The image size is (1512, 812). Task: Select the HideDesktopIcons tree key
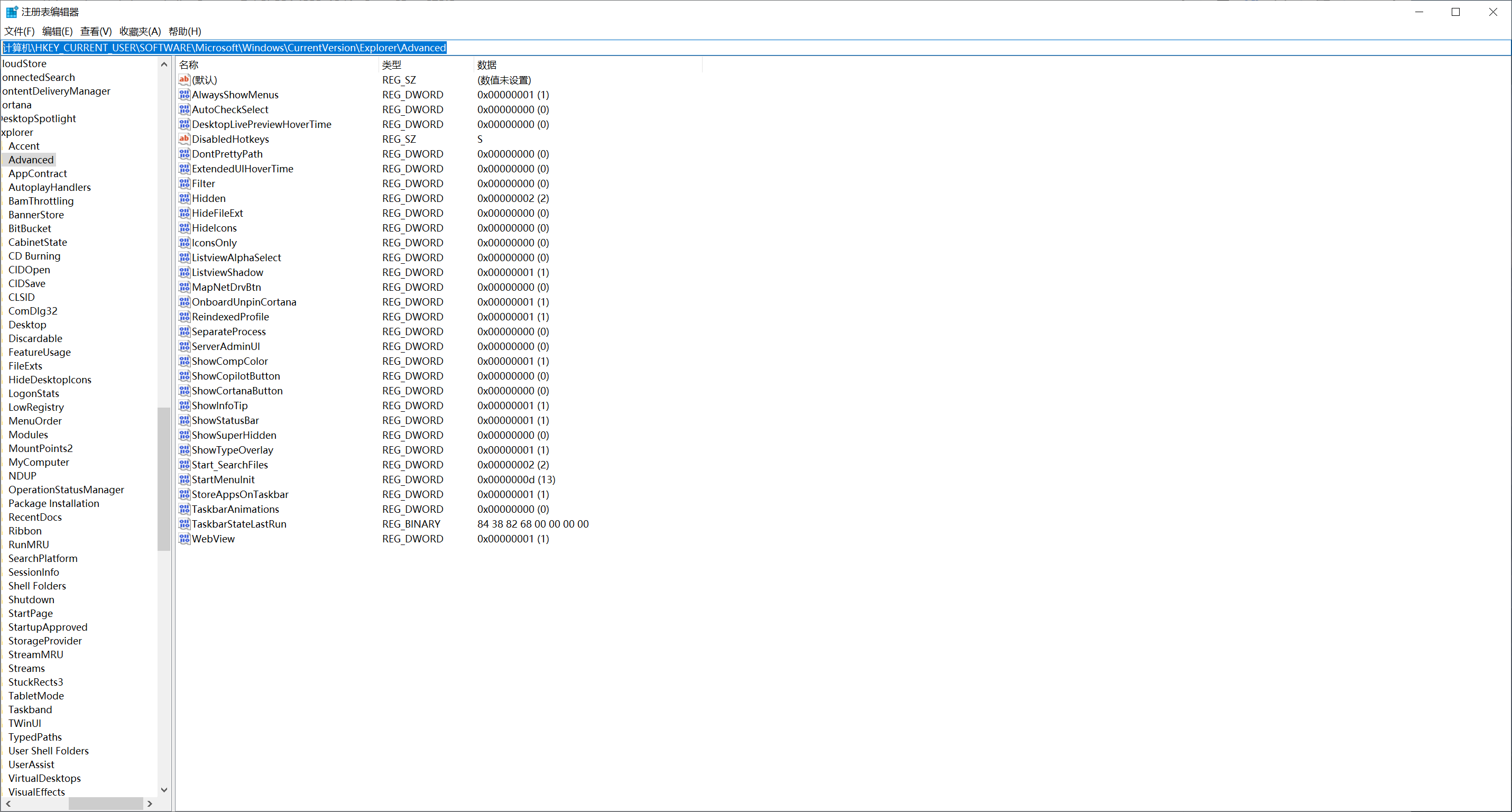tap(50, 380)
